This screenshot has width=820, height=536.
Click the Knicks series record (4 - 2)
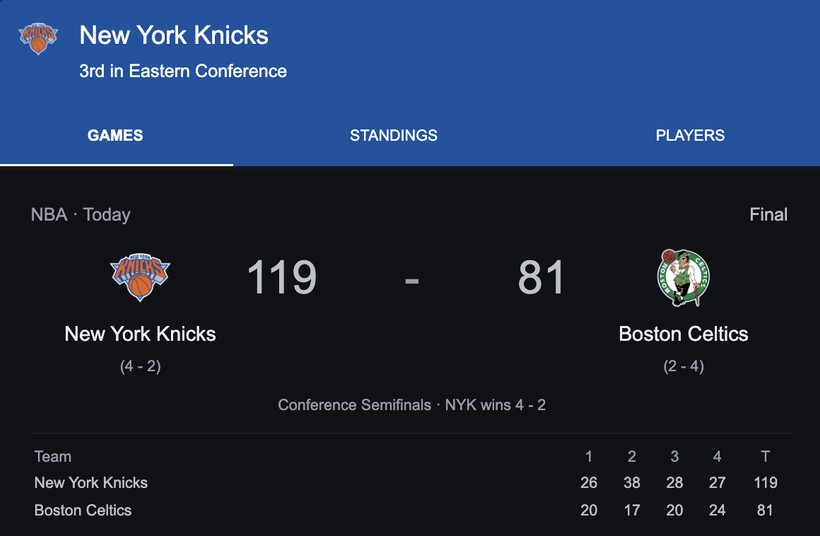[140, 366]
